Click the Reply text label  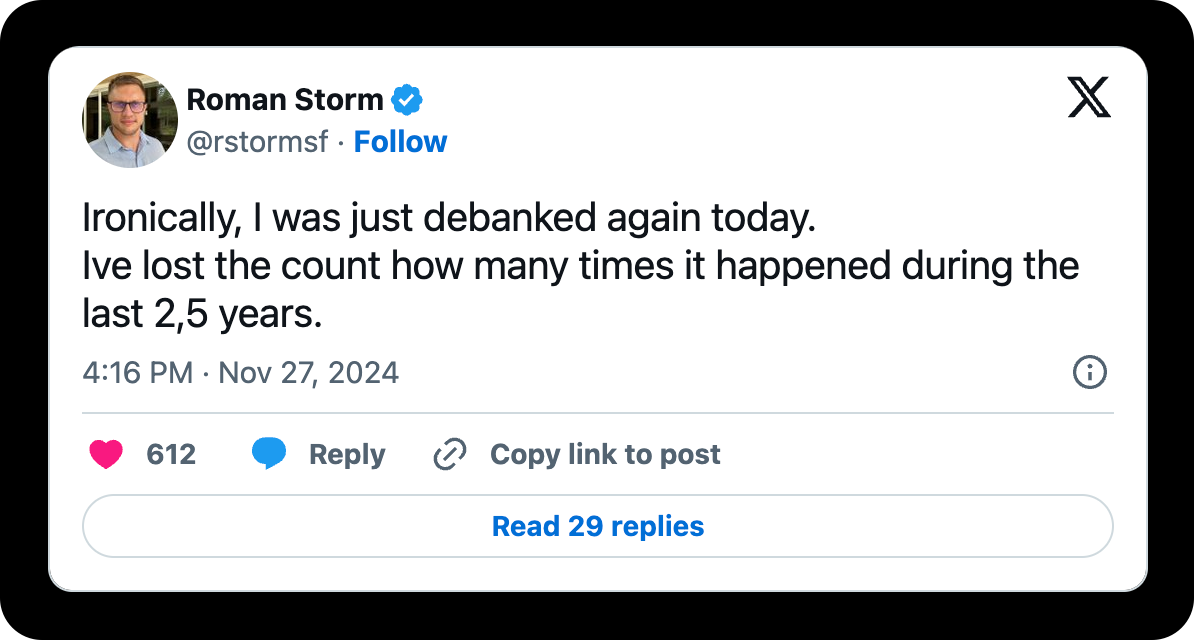(347, 455)
